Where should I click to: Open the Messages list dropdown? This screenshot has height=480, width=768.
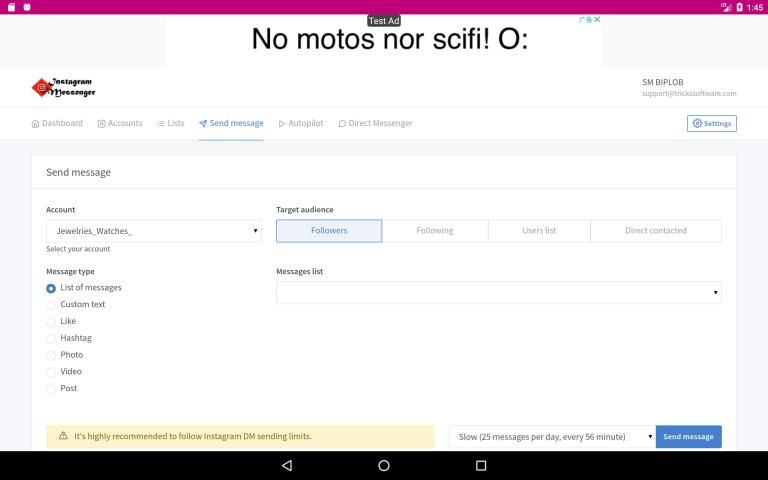(498, 292)
